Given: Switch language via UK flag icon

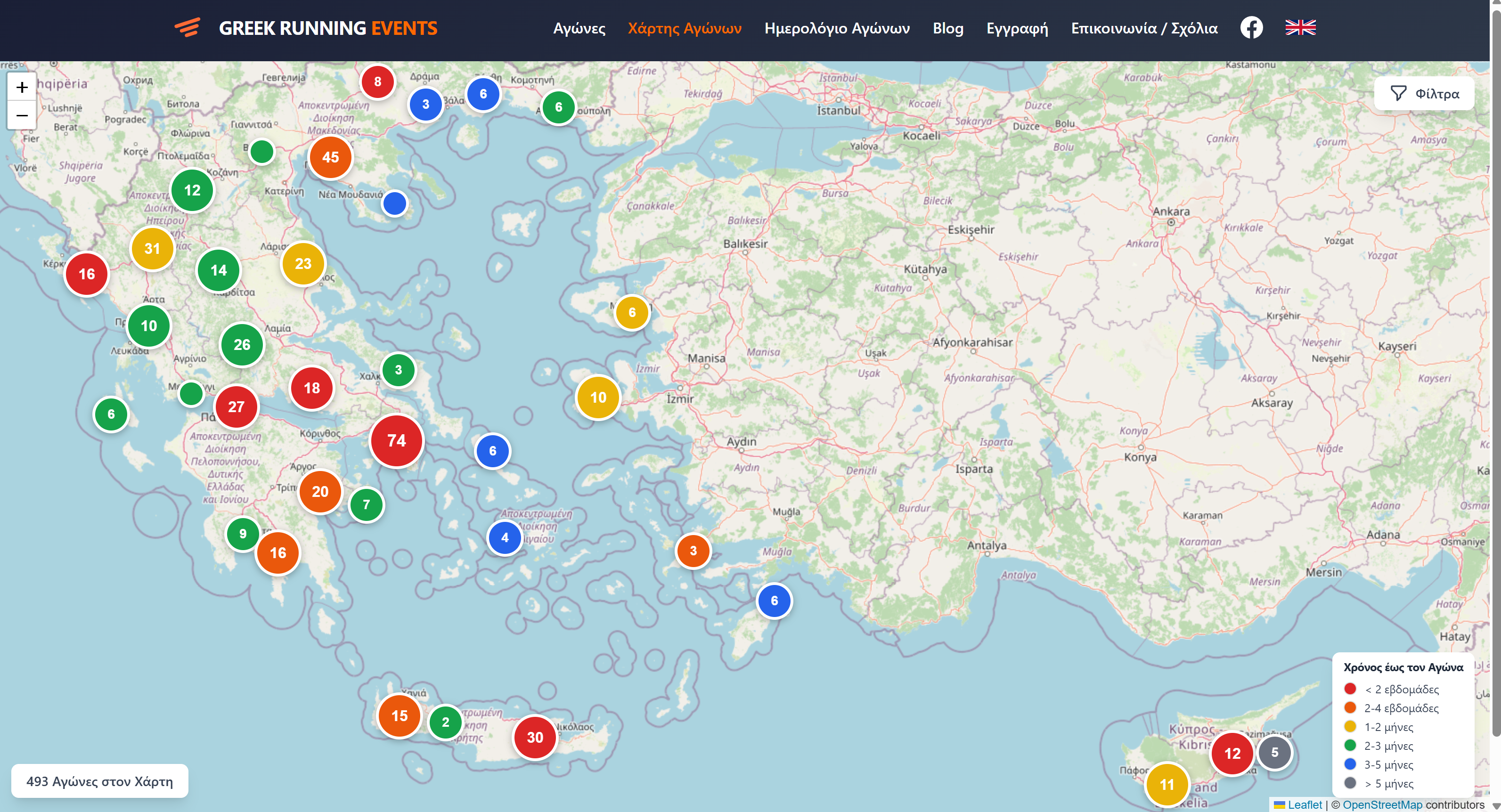Looking at the screenshot, I should tap(1300, 27).
